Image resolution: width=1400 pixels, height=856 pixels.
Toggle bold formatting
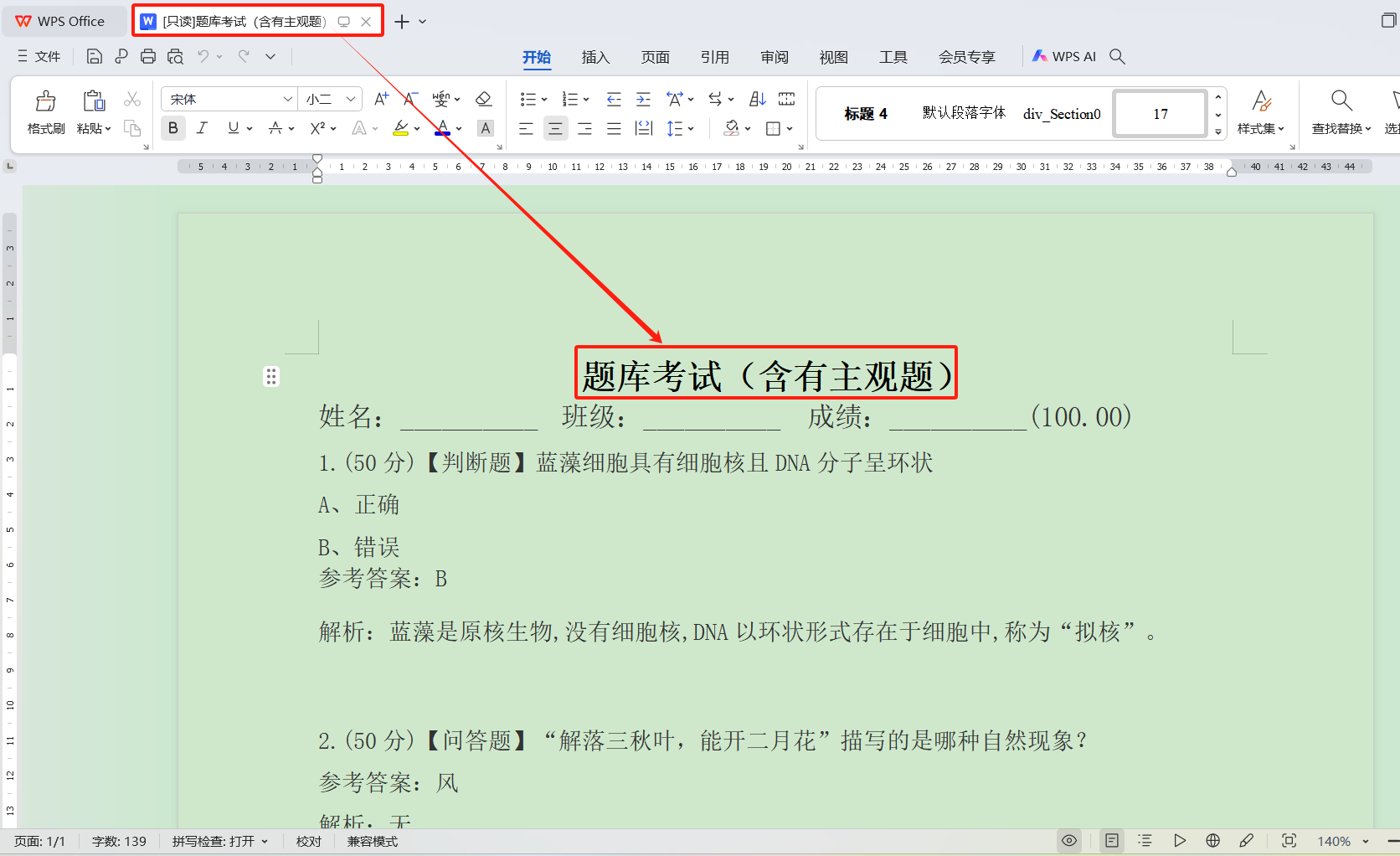coord(172,127)
